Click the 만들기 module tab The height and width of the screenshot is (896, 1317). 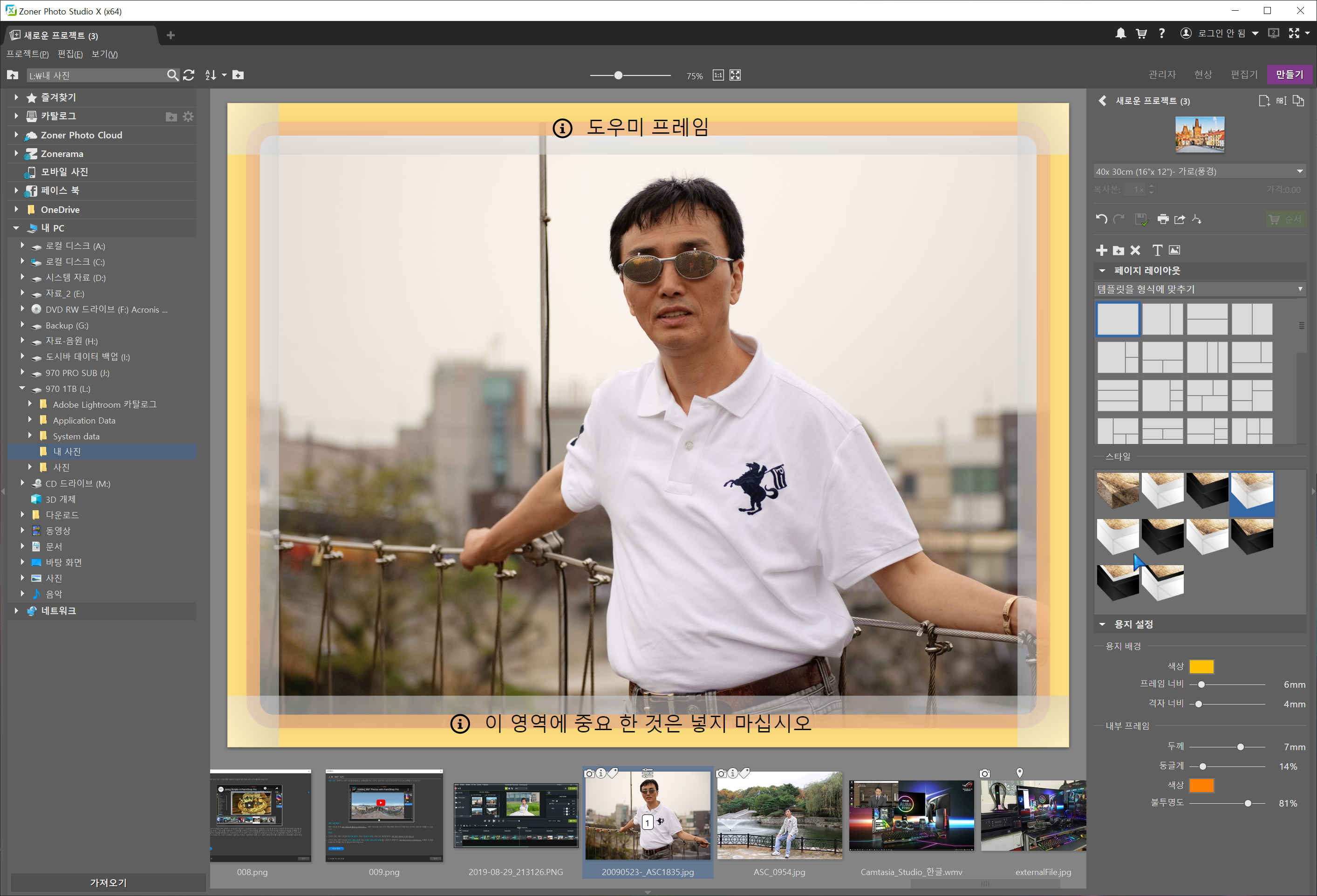pyautogui.click(x=1290, y=74)
